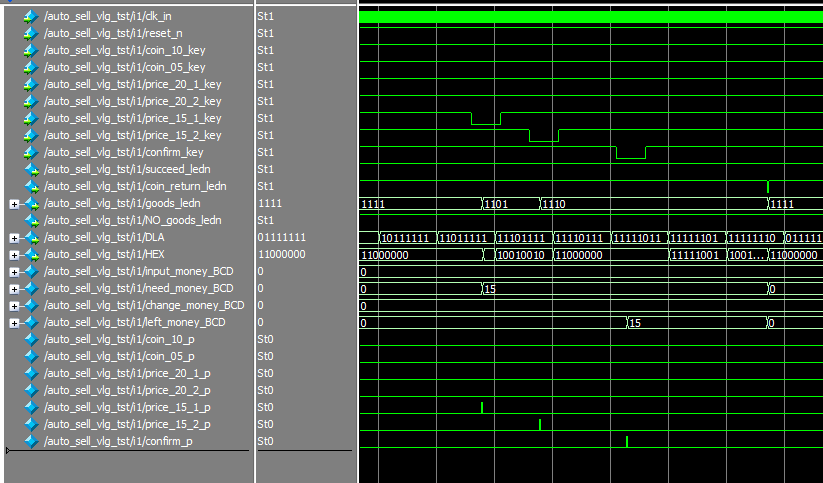Screen dimensions: 823x483
Task: Click the DLA value 01111111 in value column
Action: coord(282,237)
